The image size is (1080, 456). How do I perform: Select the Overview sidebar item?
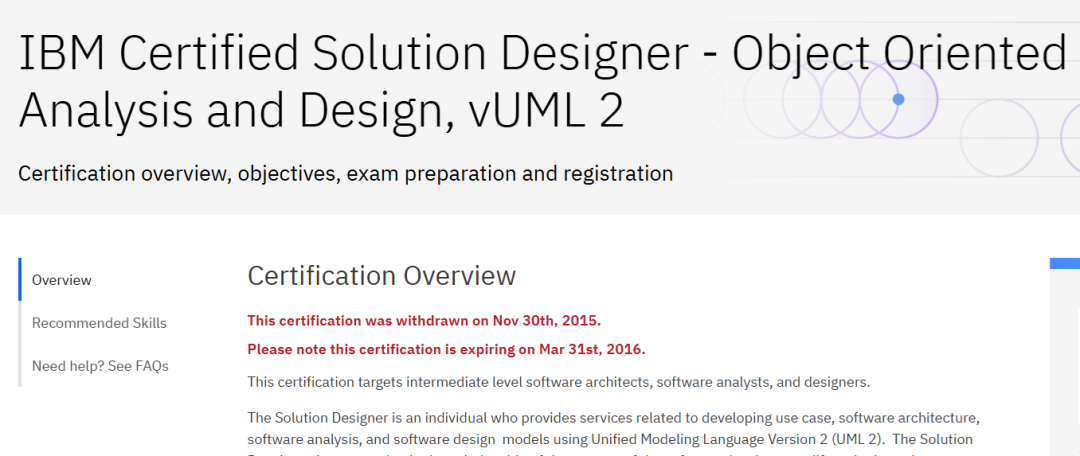pos(62,280)
